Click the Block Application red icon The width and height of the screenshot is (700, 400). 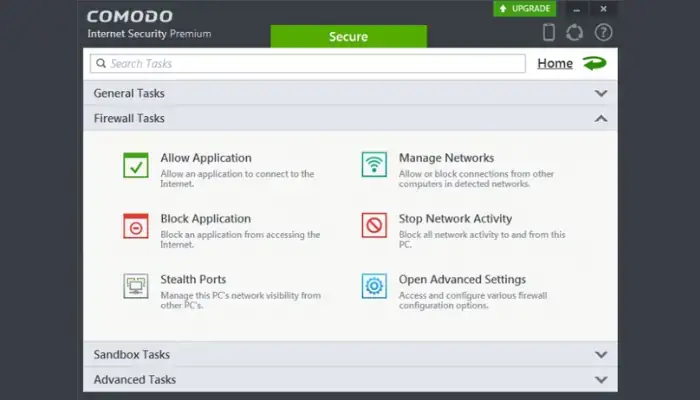136,226
